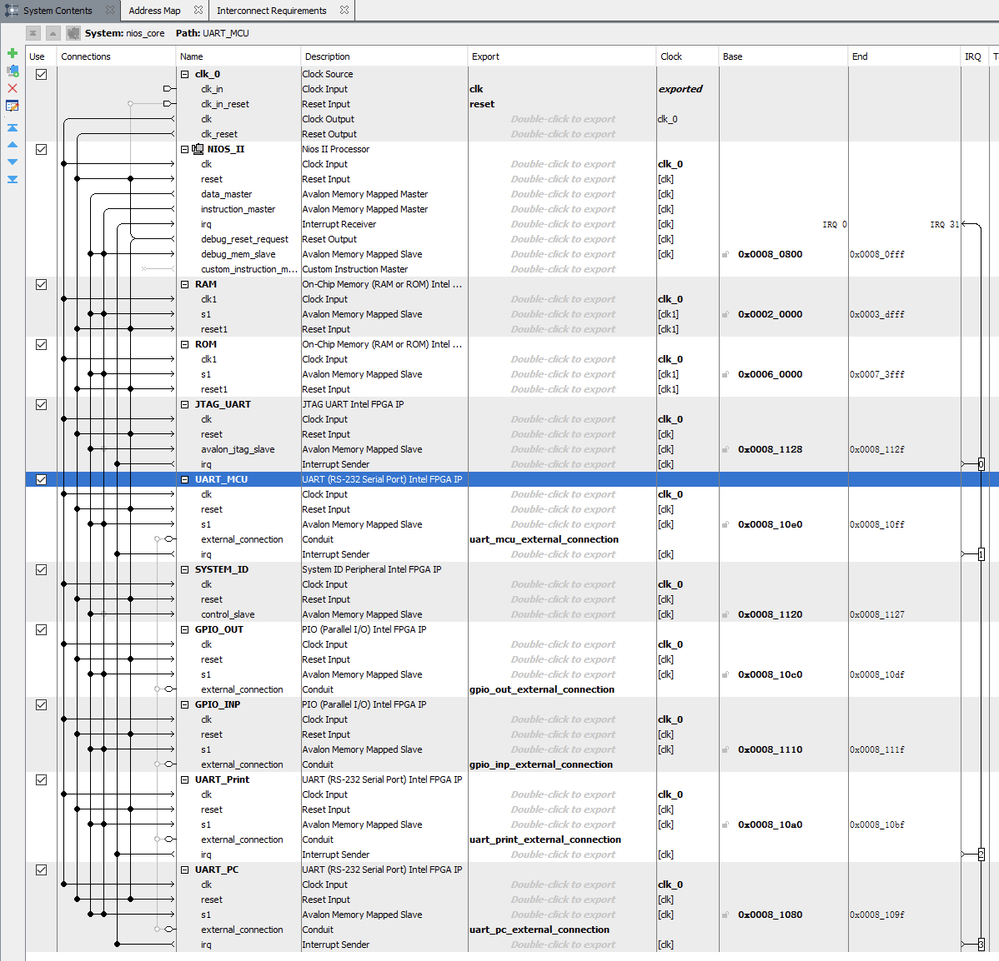This screenshot has width=999, height=961.
Task: Click the Move to top arrow icon
Action: [x=12, y=128]
